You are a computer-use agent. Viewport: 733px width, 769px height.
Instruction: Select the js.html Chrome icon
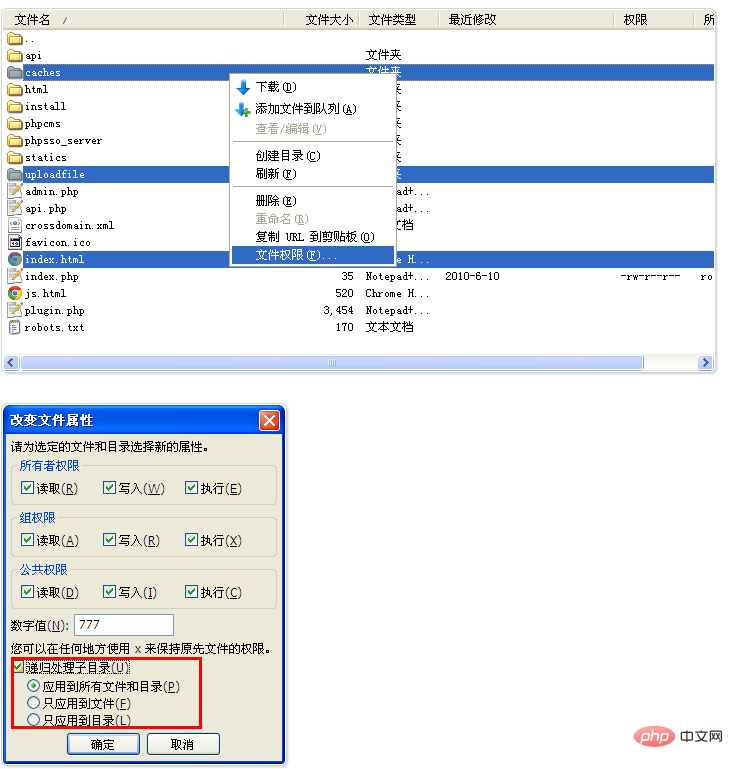(15, 293)
